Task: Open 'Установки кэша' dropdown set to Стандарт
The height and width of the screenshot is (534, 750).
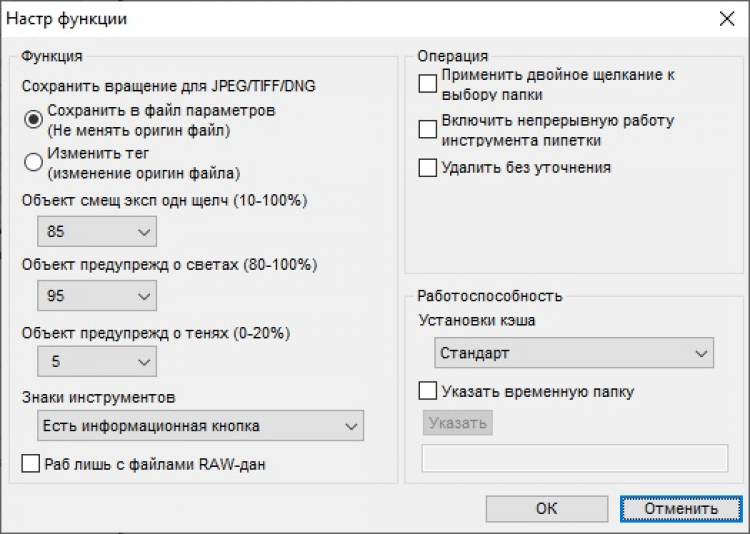Action: tap(574, 354)
